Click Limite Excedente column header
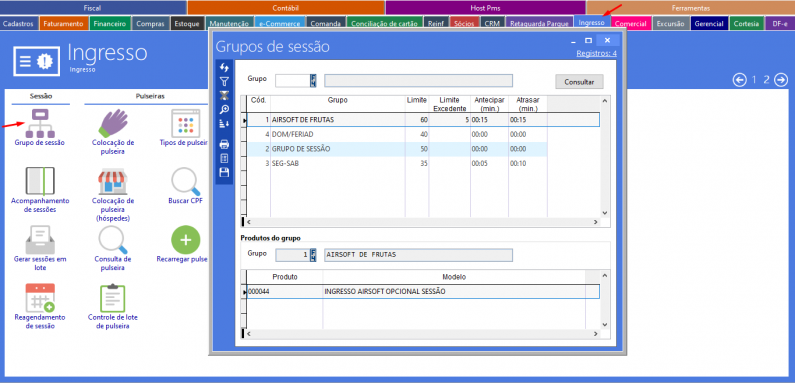Image resolution: width=795 pixels, height=383 pixels. 449,104
